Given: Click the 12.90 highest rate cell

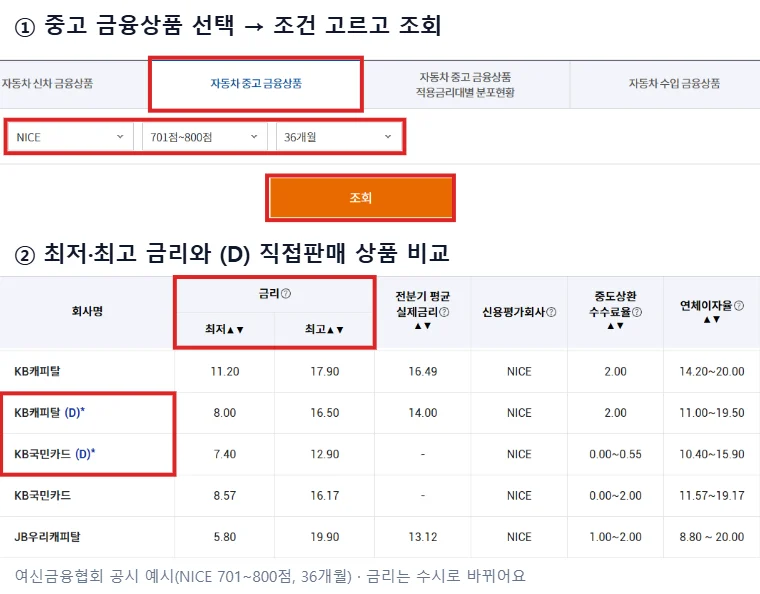Looking at the screenshot, I should click(x=325, y=454).
